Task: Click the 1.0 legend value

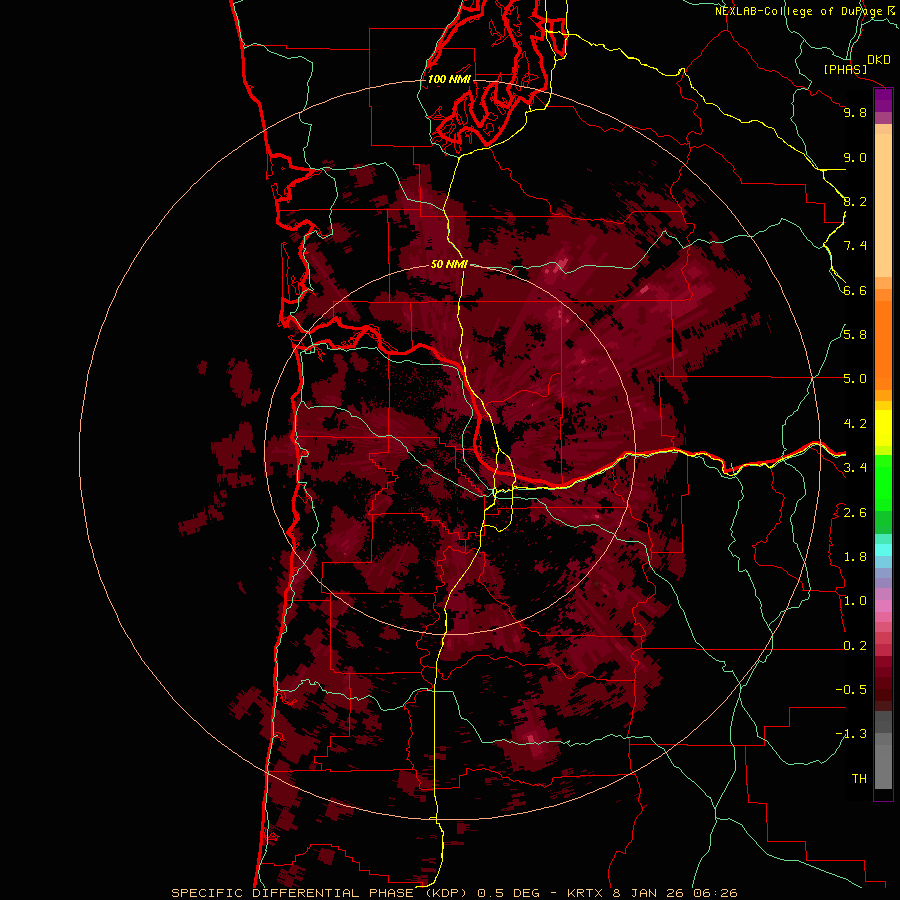Action: tap(855, 601)
